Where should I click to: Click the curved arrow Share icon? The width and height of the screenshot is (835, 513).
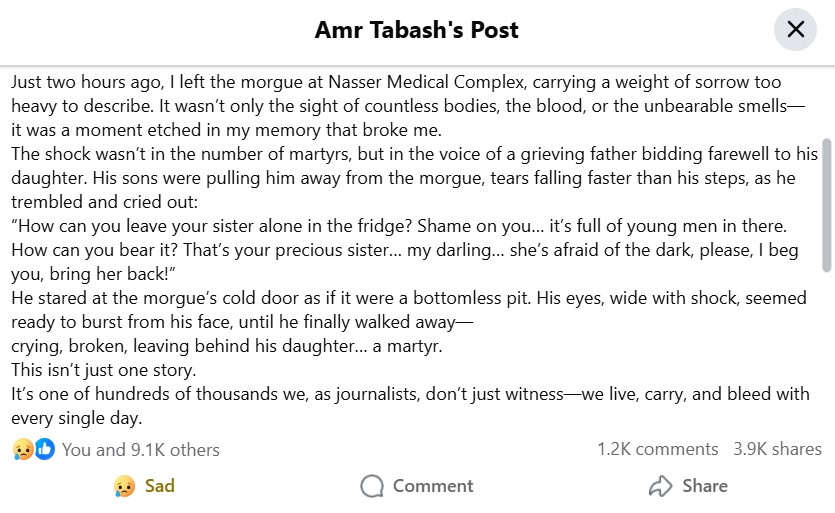point(660,486)
